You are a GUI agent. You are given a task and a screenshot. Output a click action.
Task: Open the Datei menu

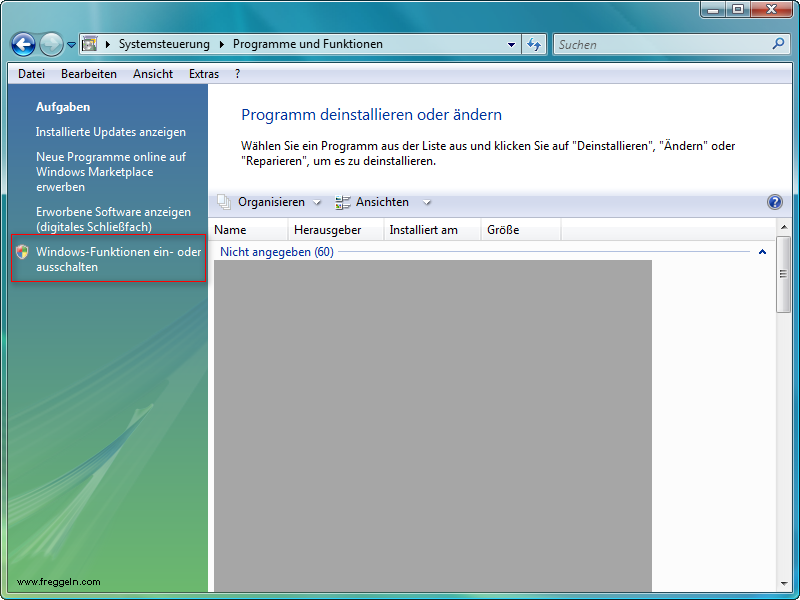32,74
